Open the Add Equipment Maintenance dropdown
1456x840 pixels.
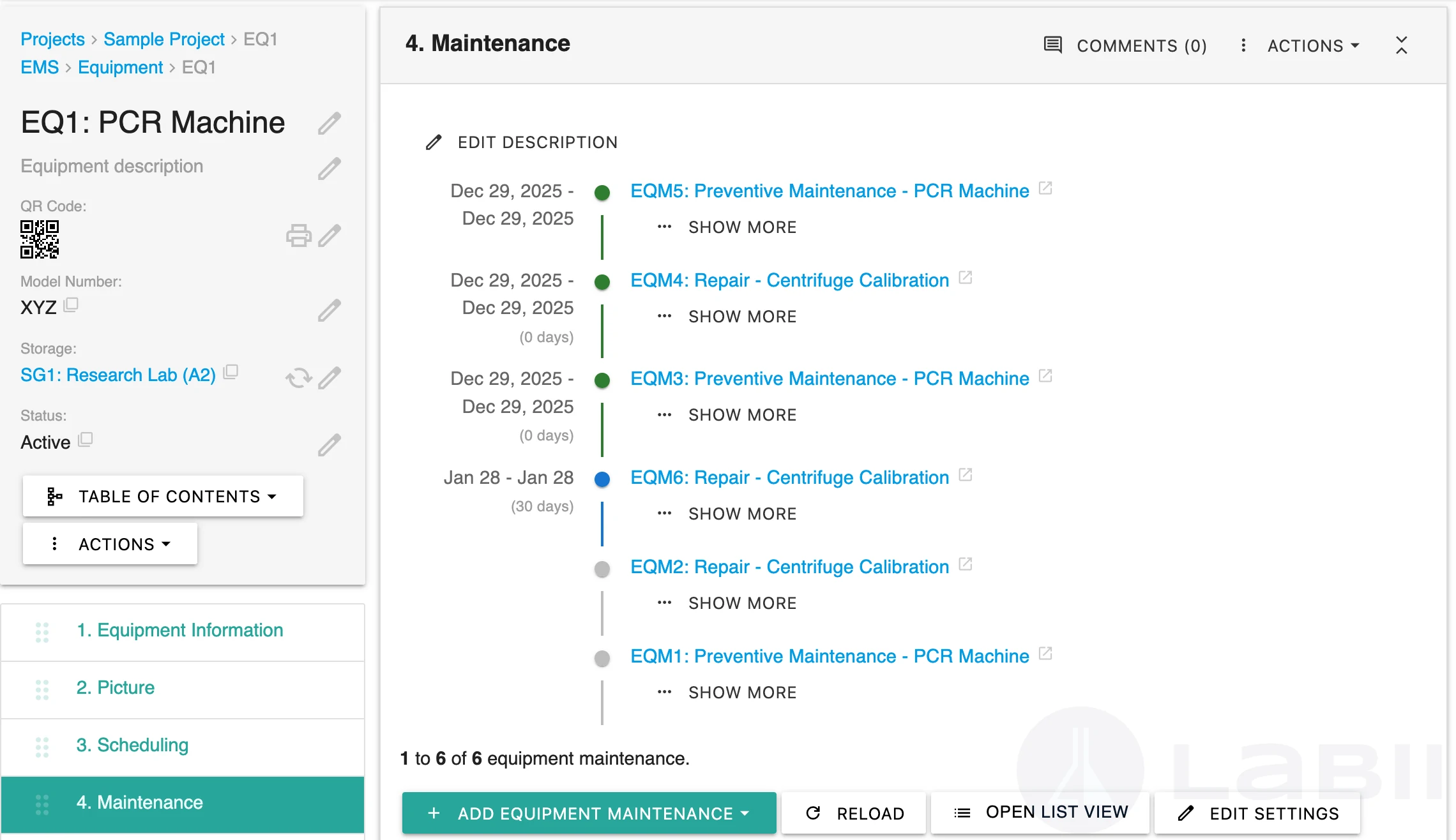pos(589,813)
